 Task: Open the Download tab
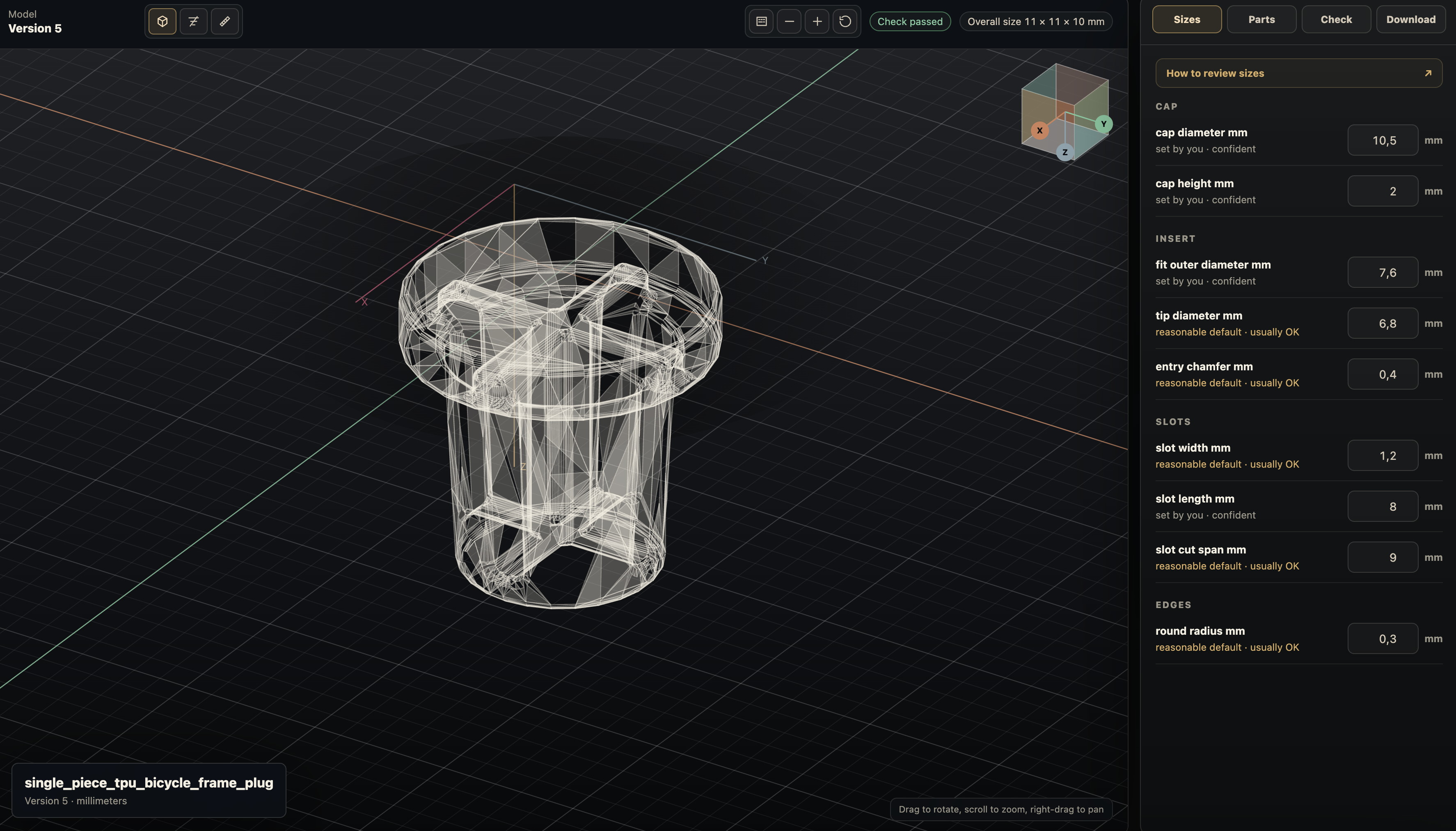(x=1411, y=19)
